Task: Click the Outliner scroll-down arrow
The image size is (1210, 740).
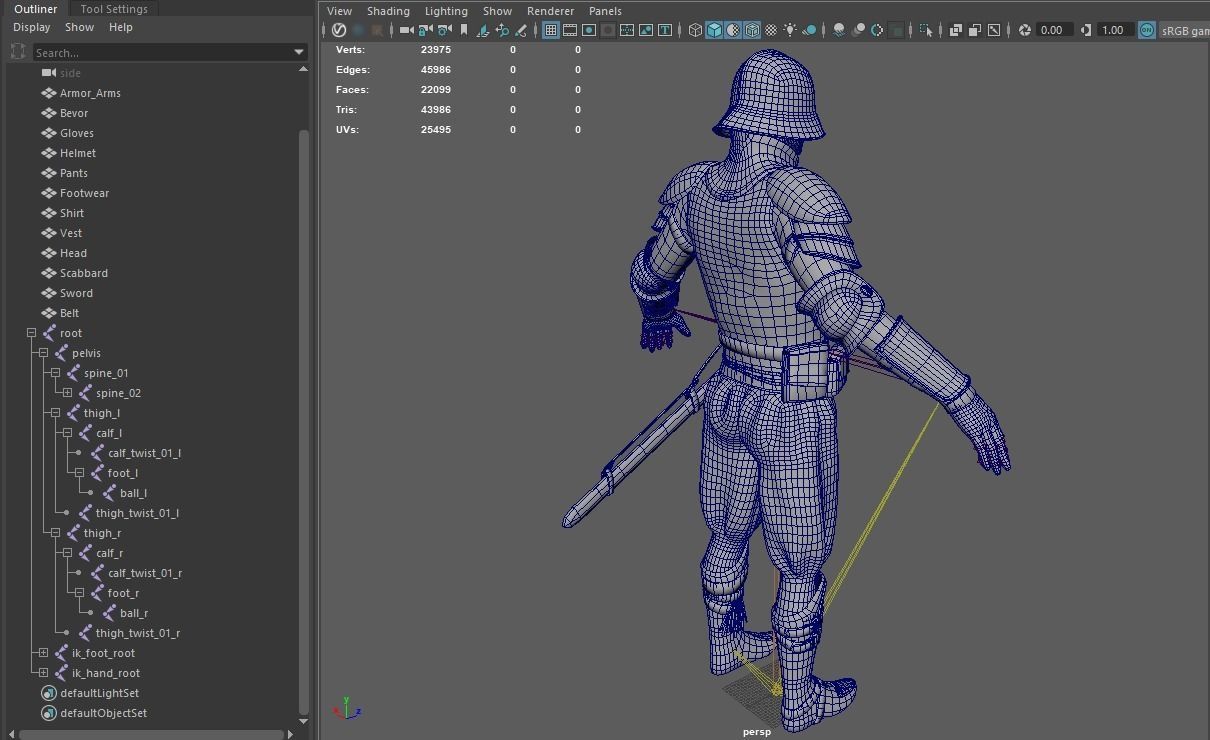Action: 303,720
